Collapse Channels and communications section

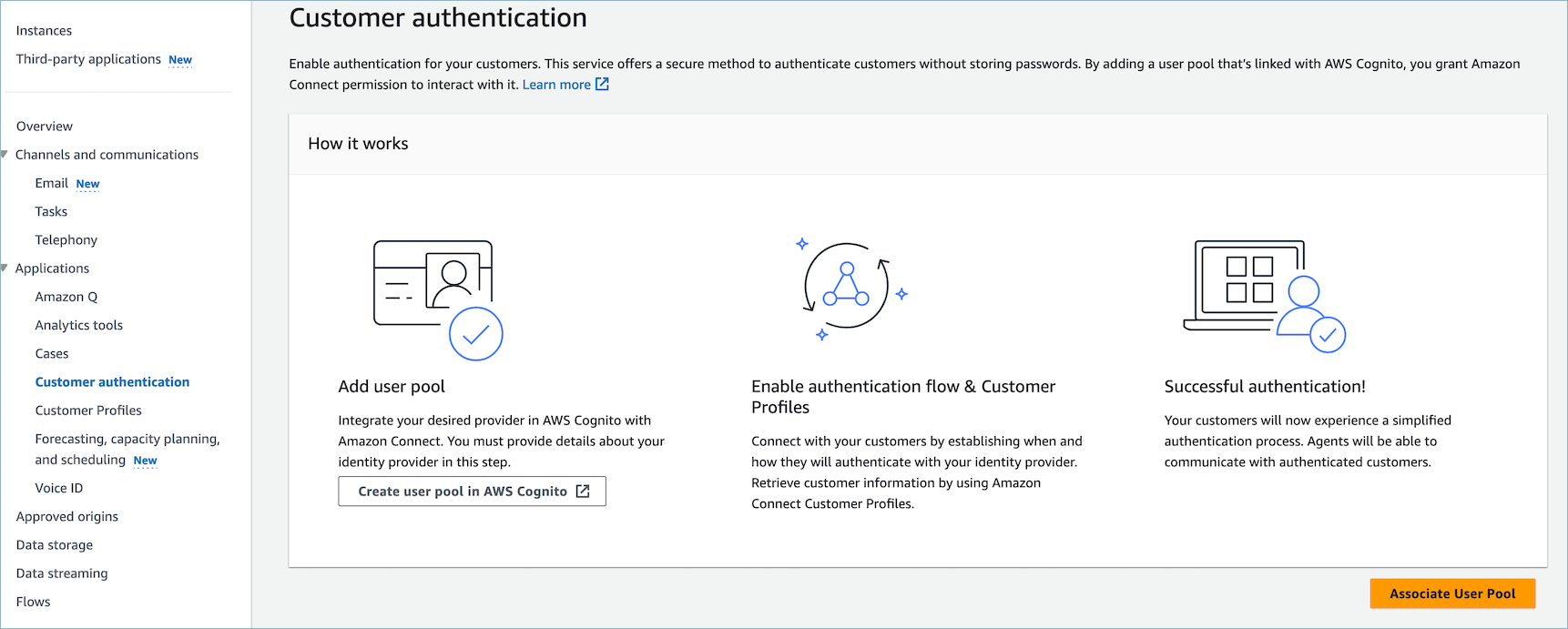(x=5, y=155)
